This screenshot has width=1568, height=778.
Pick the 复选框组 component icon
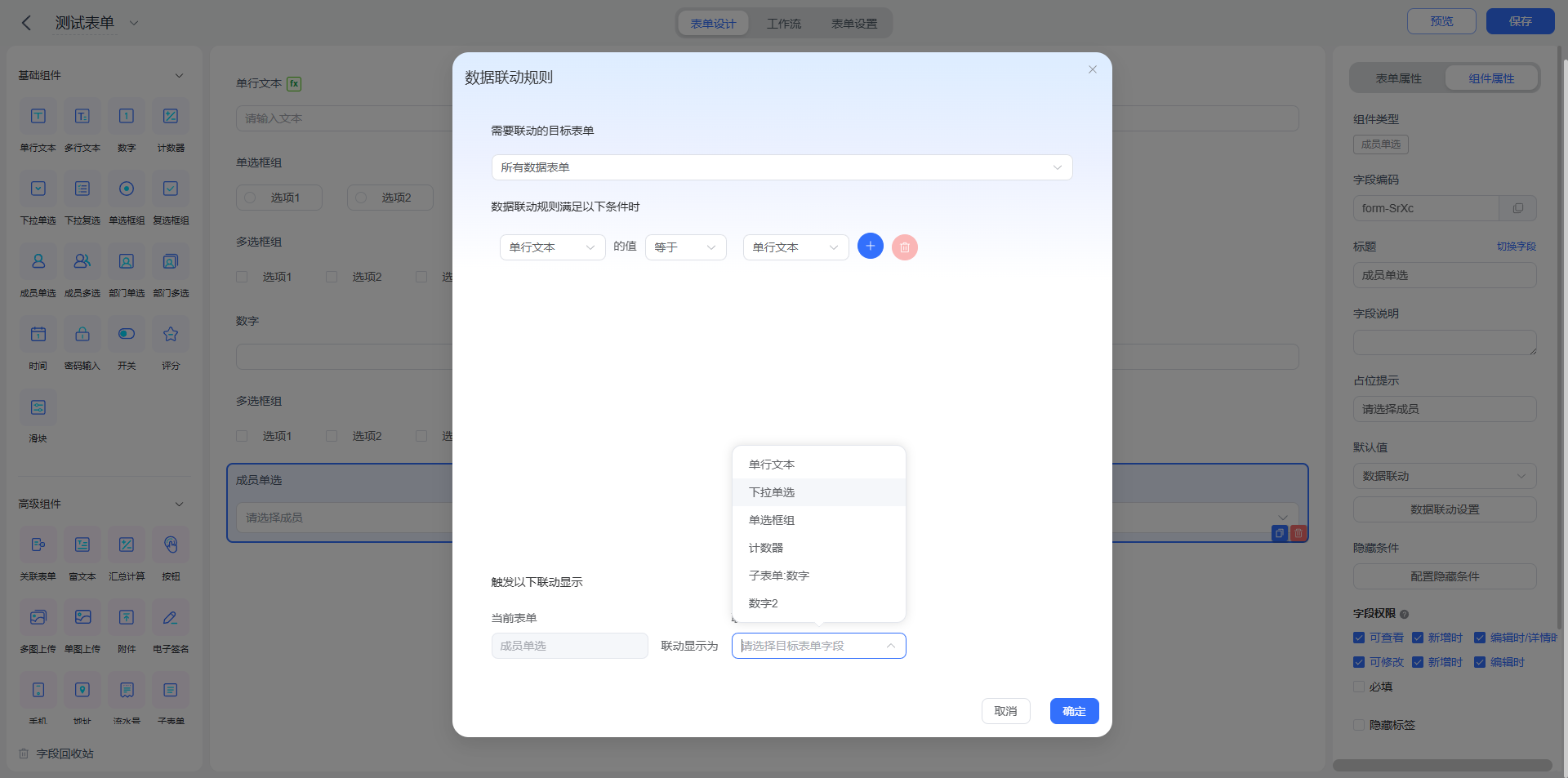click(x=171, y=189)
